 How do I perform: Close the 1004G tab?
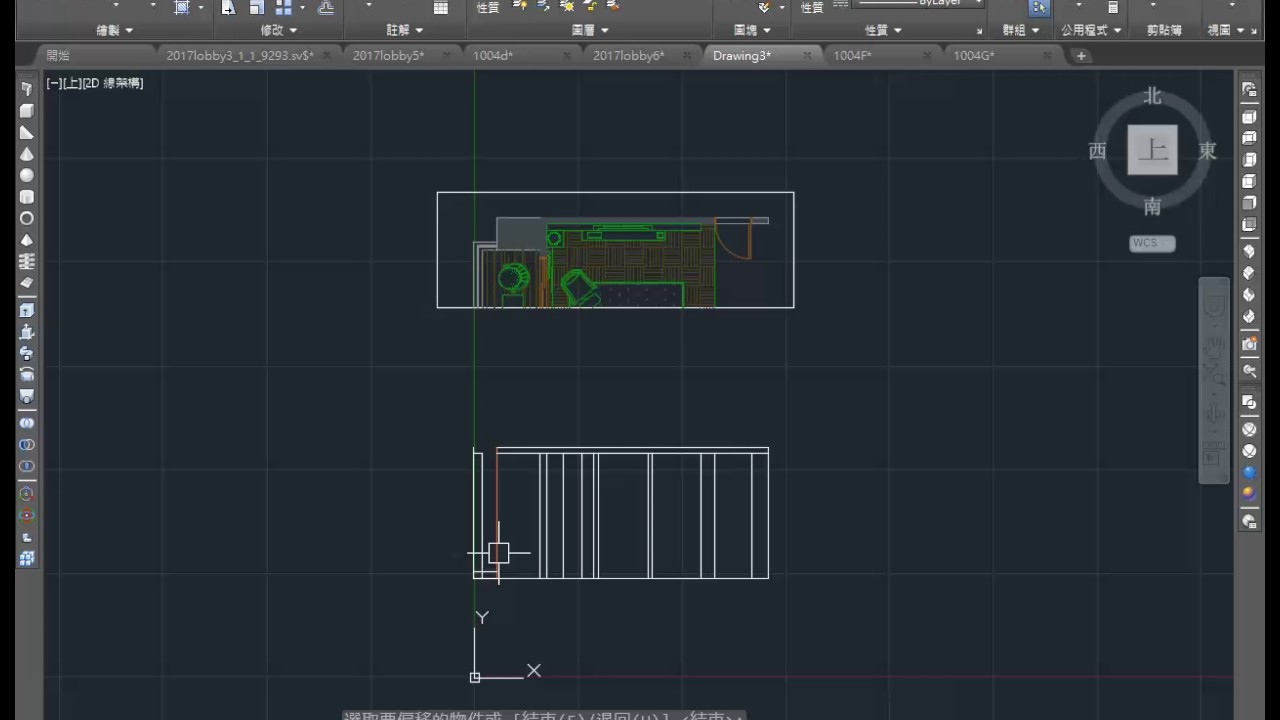coord(1045,56)
